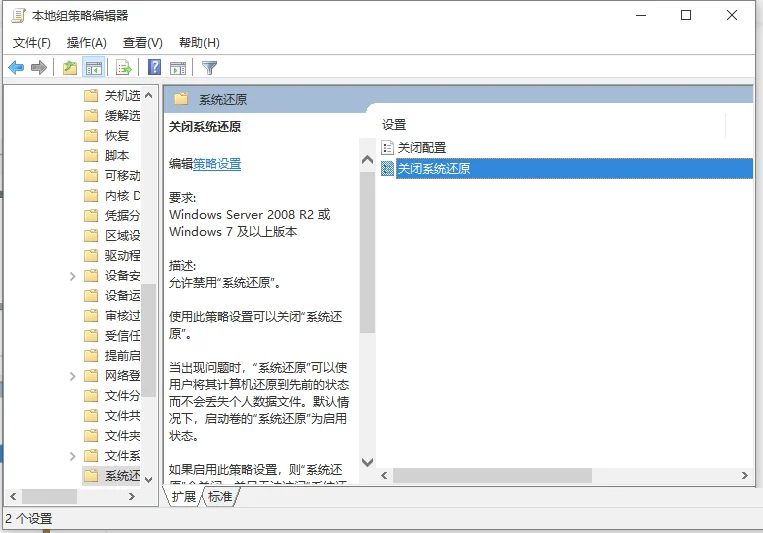Select the 设备运 tree folder
Viewport: 763px width, 533px height.
tap(111, 295)
